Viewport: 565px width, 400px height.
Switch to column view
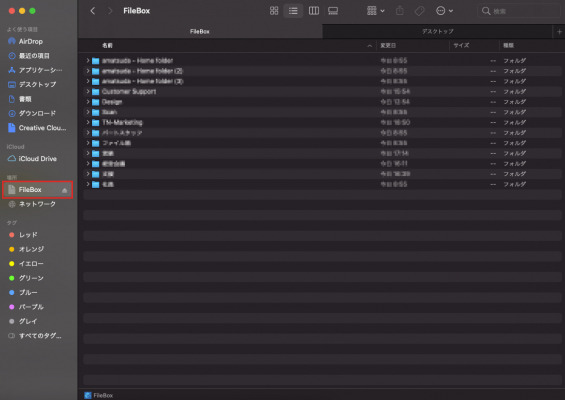tap(313, 11)
